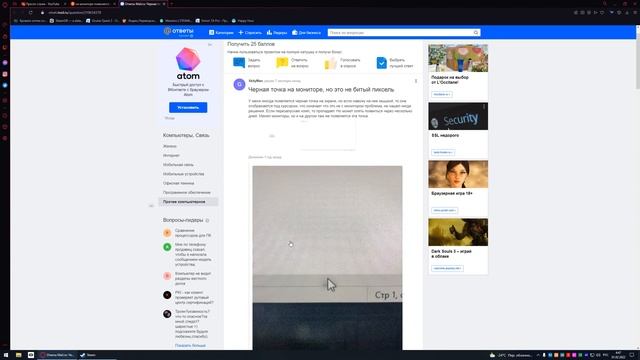Click the thumbs-up 'Голосовать в опросе' icon
This screenshot has width=640, height=360.
pos(330,63)
